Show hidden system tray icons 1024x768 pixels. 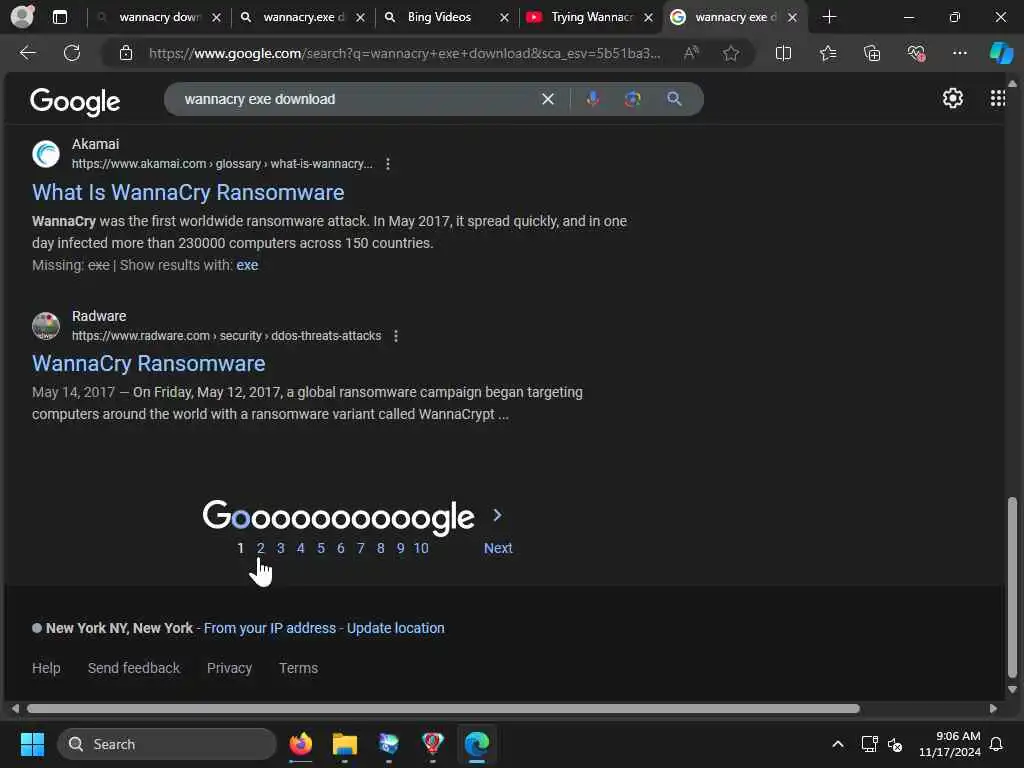click(838, 744)
